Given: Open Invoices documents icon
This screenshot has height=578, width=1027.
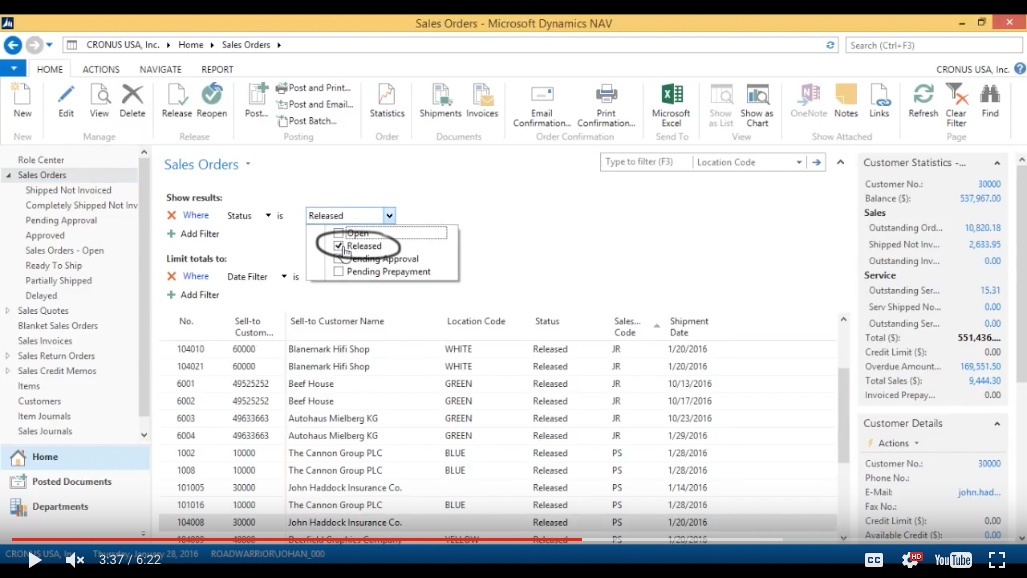Looking at the screenshot, I should pos(482,95).
